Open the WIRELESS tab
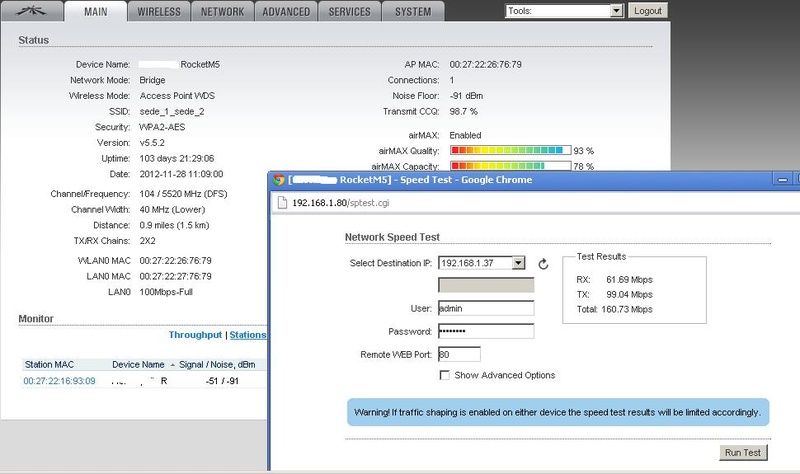Screen dimensions: 800x474 (159, 12)
